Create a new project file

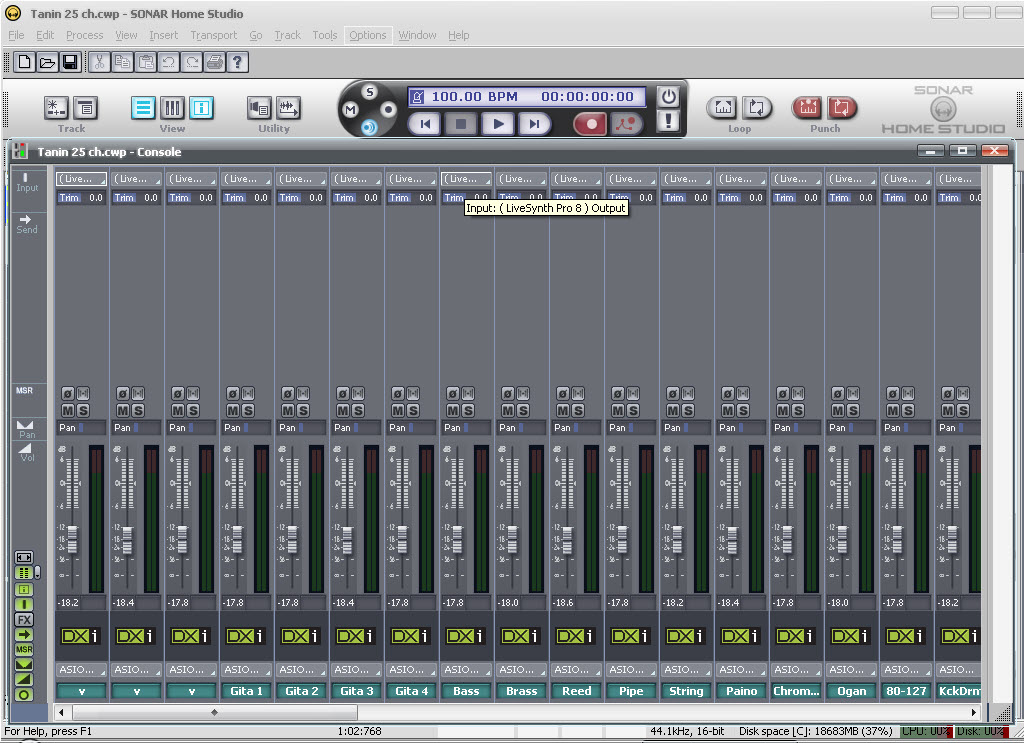tap(25, 62)
